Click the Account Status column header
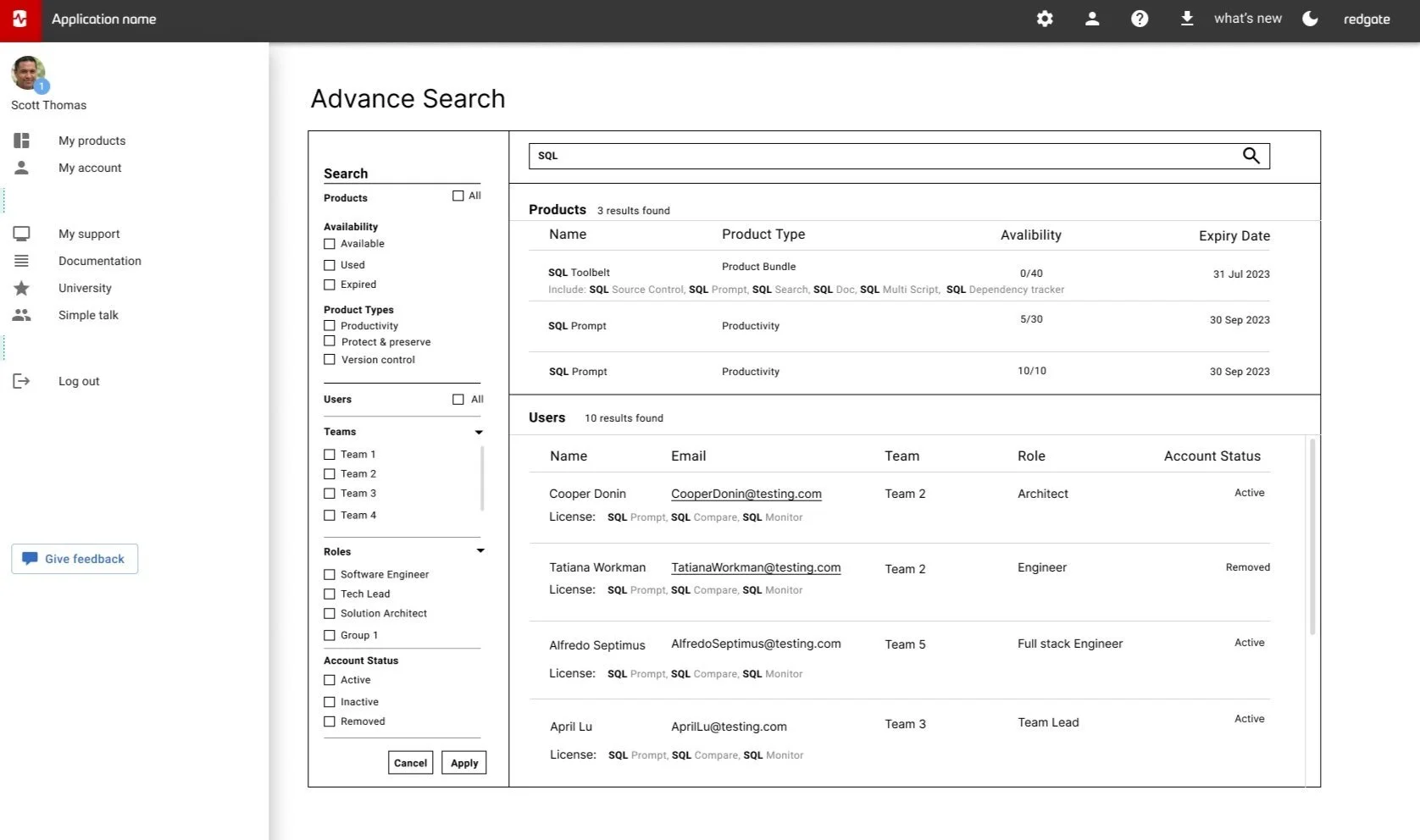 click(1212, 456)
